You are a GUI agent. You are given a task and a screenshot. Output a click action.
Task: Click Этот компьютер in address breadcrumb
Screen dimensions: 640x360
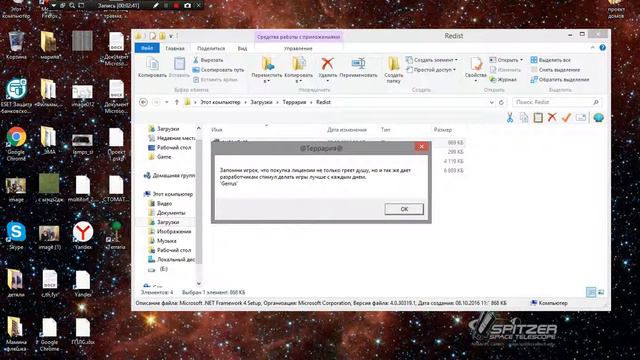(220, 102)
